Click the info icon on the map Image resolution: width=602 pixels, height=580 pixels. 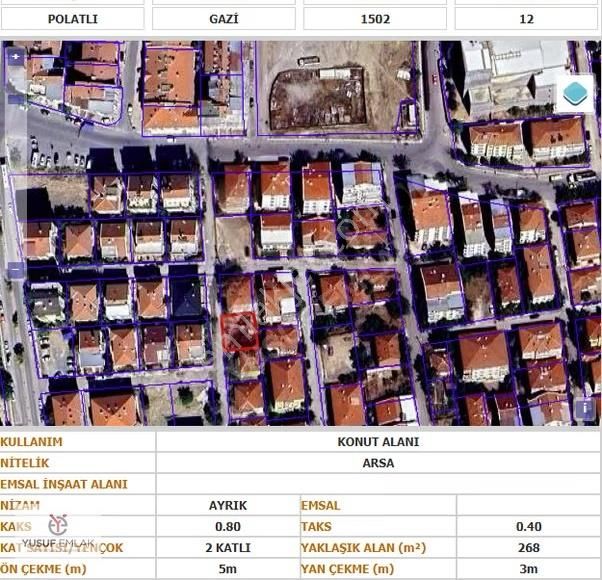(x=584, y=408)
